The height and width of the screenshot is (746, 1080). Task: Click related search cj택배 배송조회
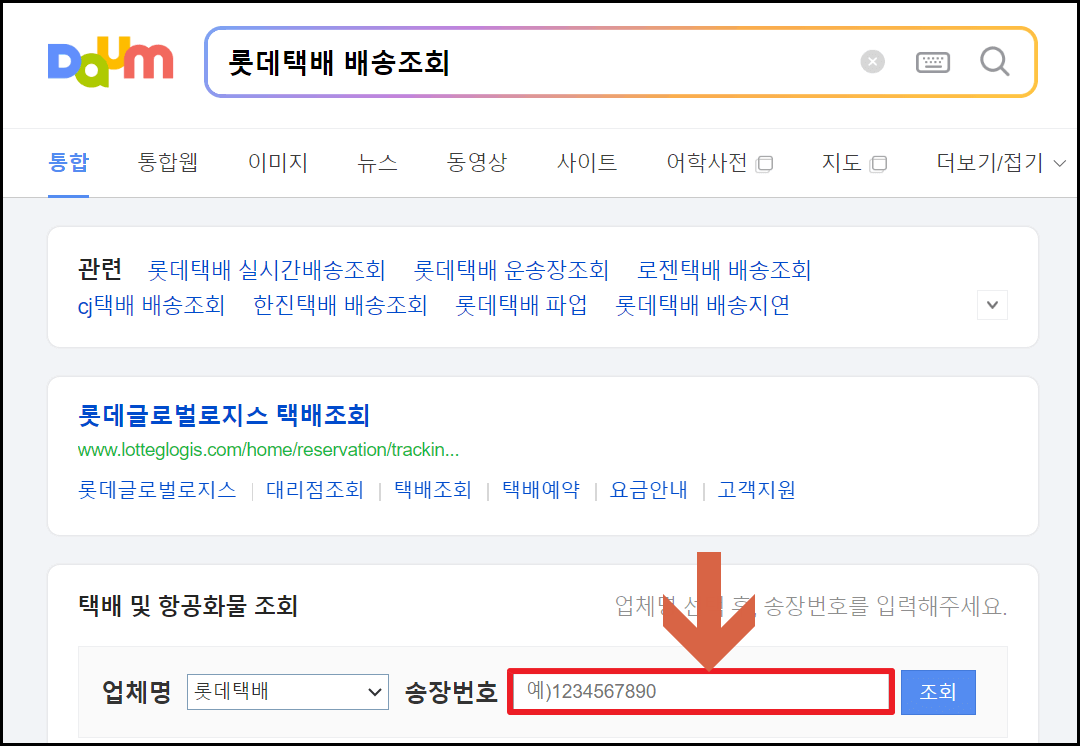[x=152, y=305]
